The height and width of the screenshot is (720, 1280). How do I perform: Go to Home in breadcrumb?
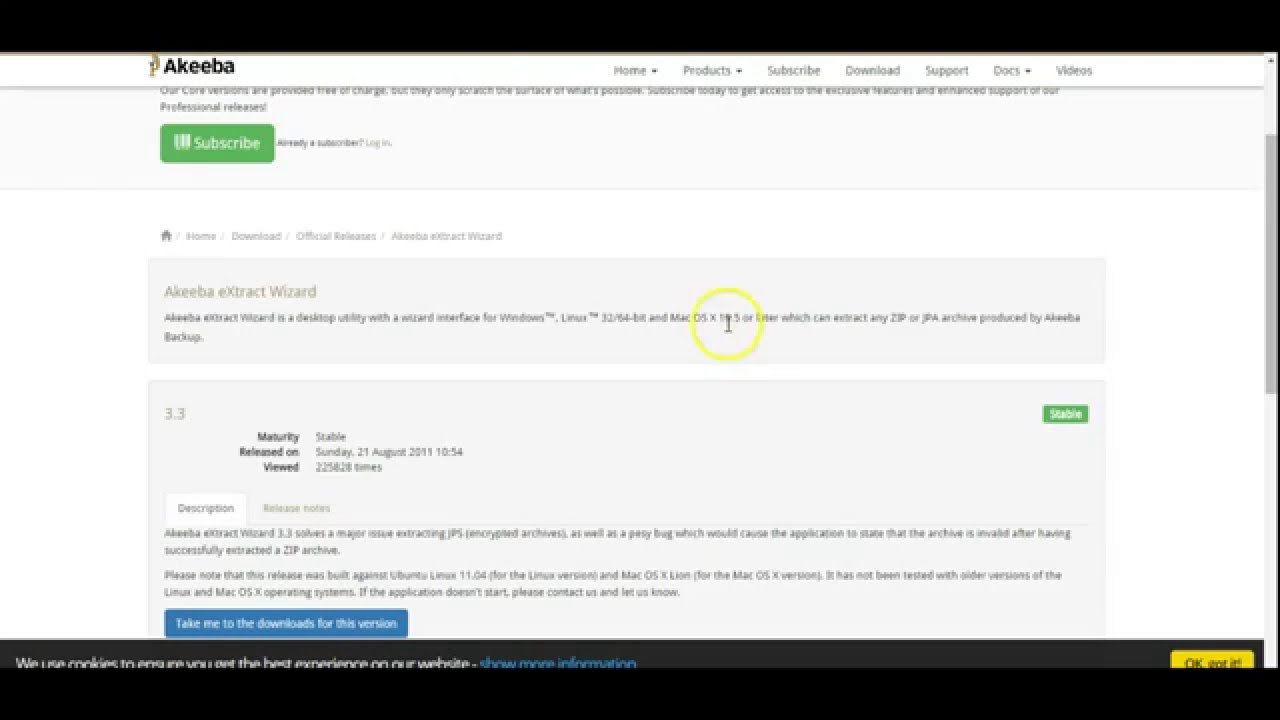(x=201, y=236)
